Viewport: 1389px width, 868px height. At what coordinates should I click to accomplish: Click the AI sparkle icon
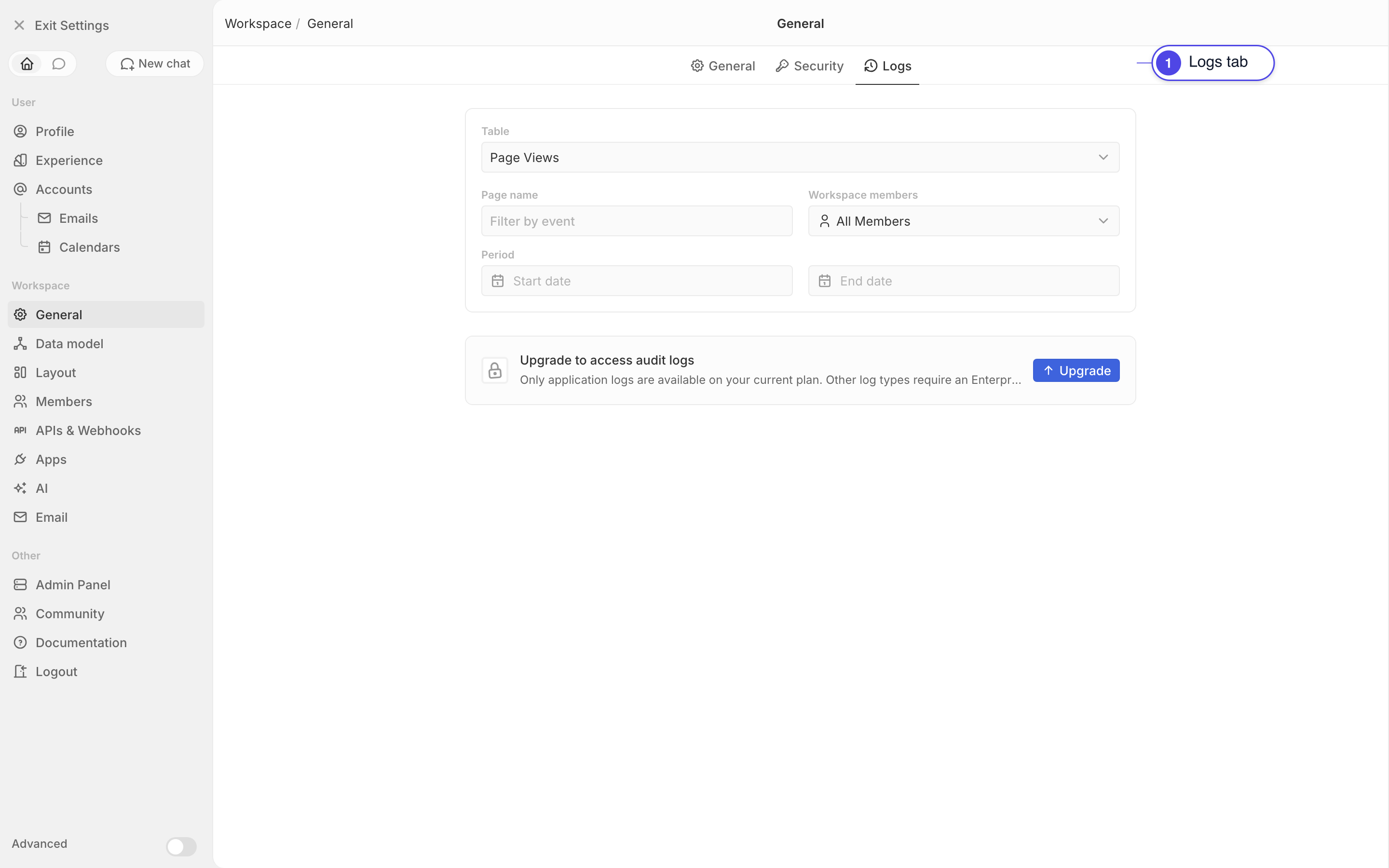point(20,488)
